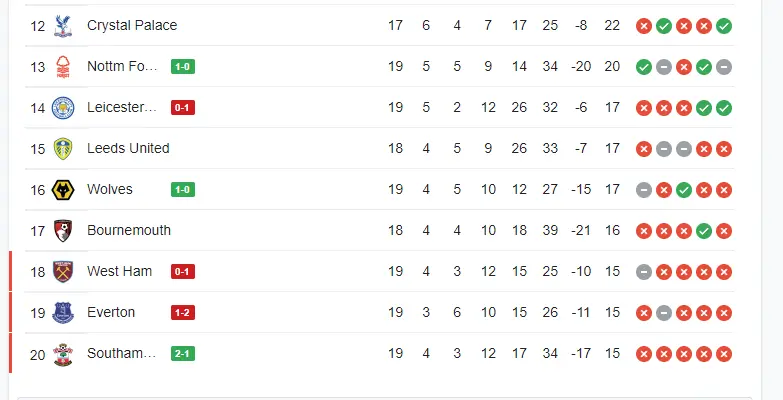Image resolution: width=783 pixels, height=400 pixels.
Task: Click West Ham's 0-1 score badge
Action: pos(182,272)
